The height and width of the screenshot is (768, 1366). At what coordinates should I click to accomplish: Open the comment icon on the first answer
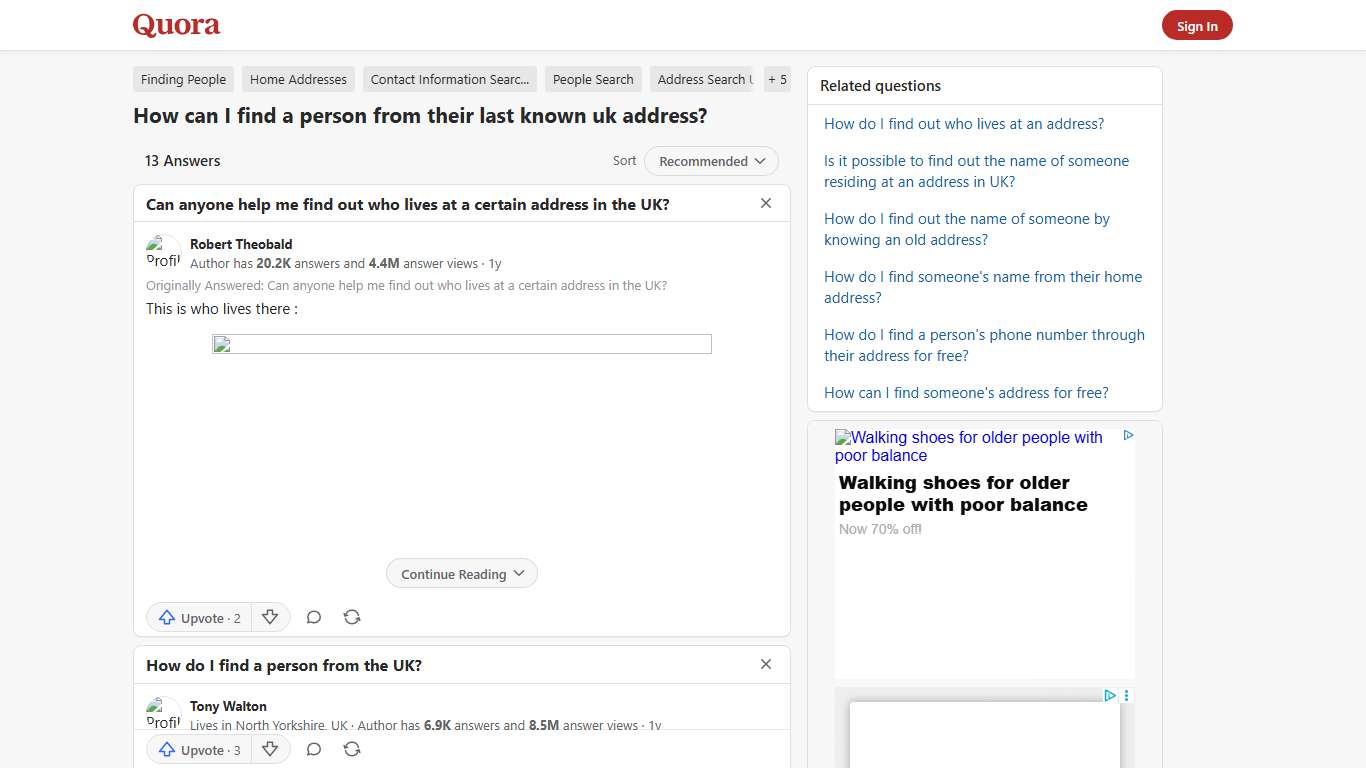tap(313, 617)
